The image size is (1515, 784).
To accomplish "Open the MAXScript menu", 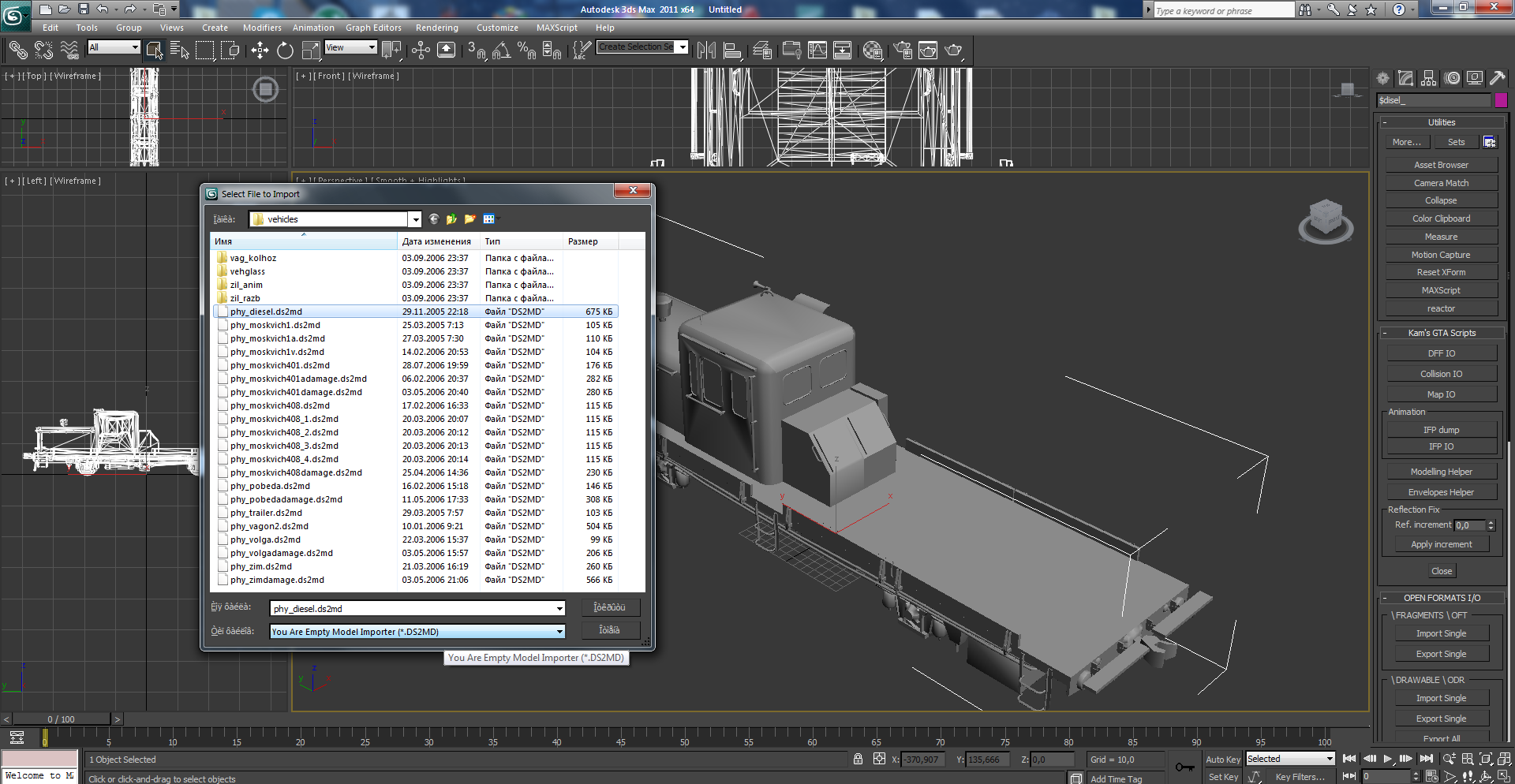I will tap(556, 28).
